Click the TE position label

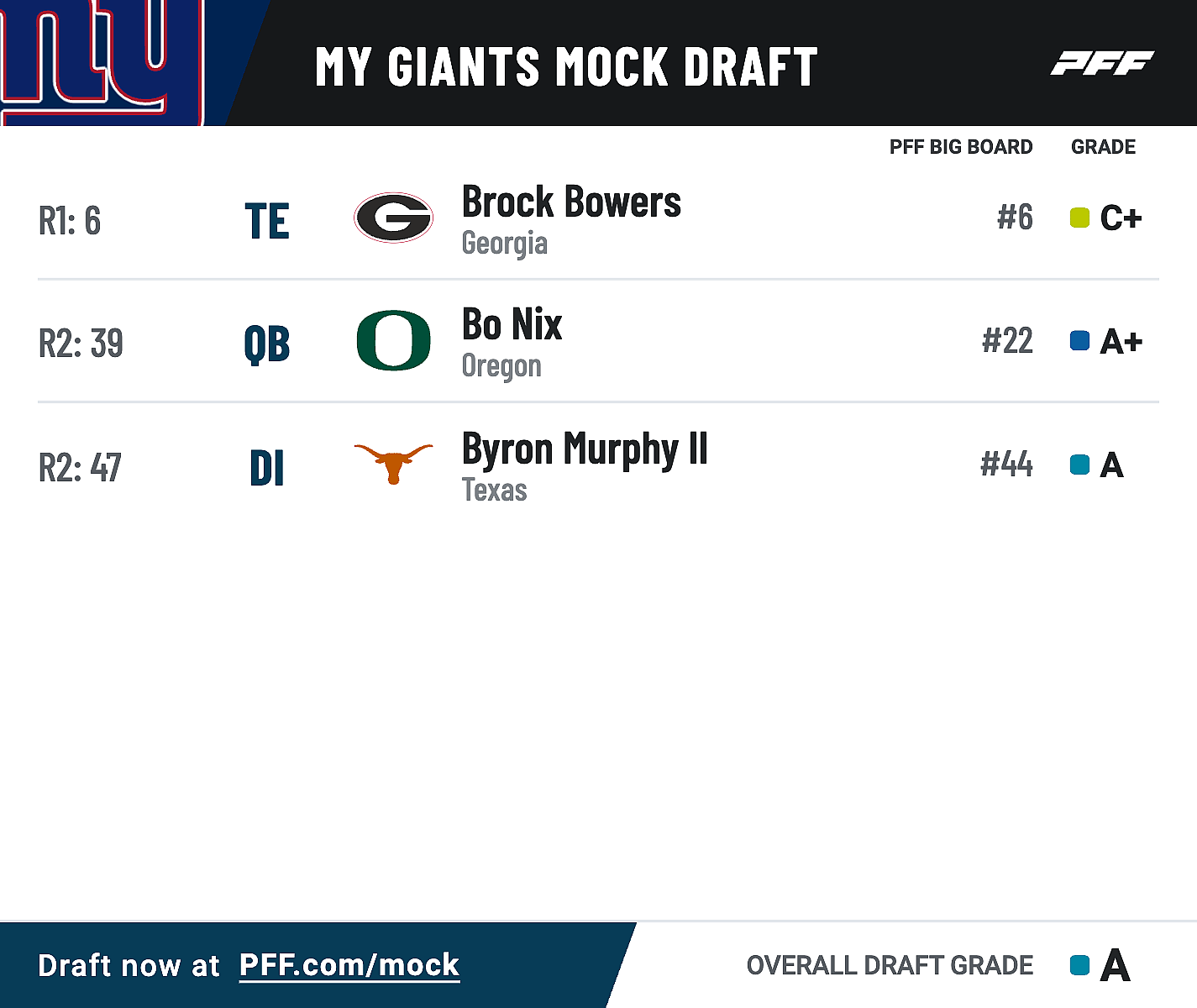(x=267, y=221)
